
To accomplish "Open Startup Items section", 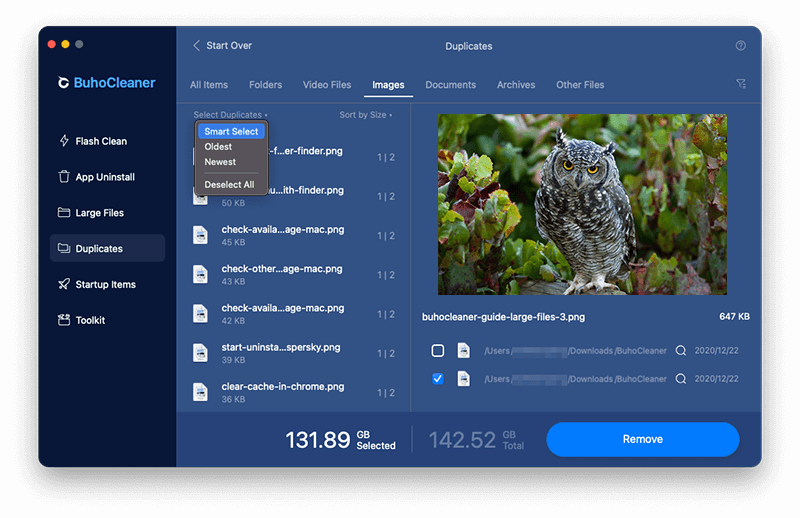I will [107, 284].
